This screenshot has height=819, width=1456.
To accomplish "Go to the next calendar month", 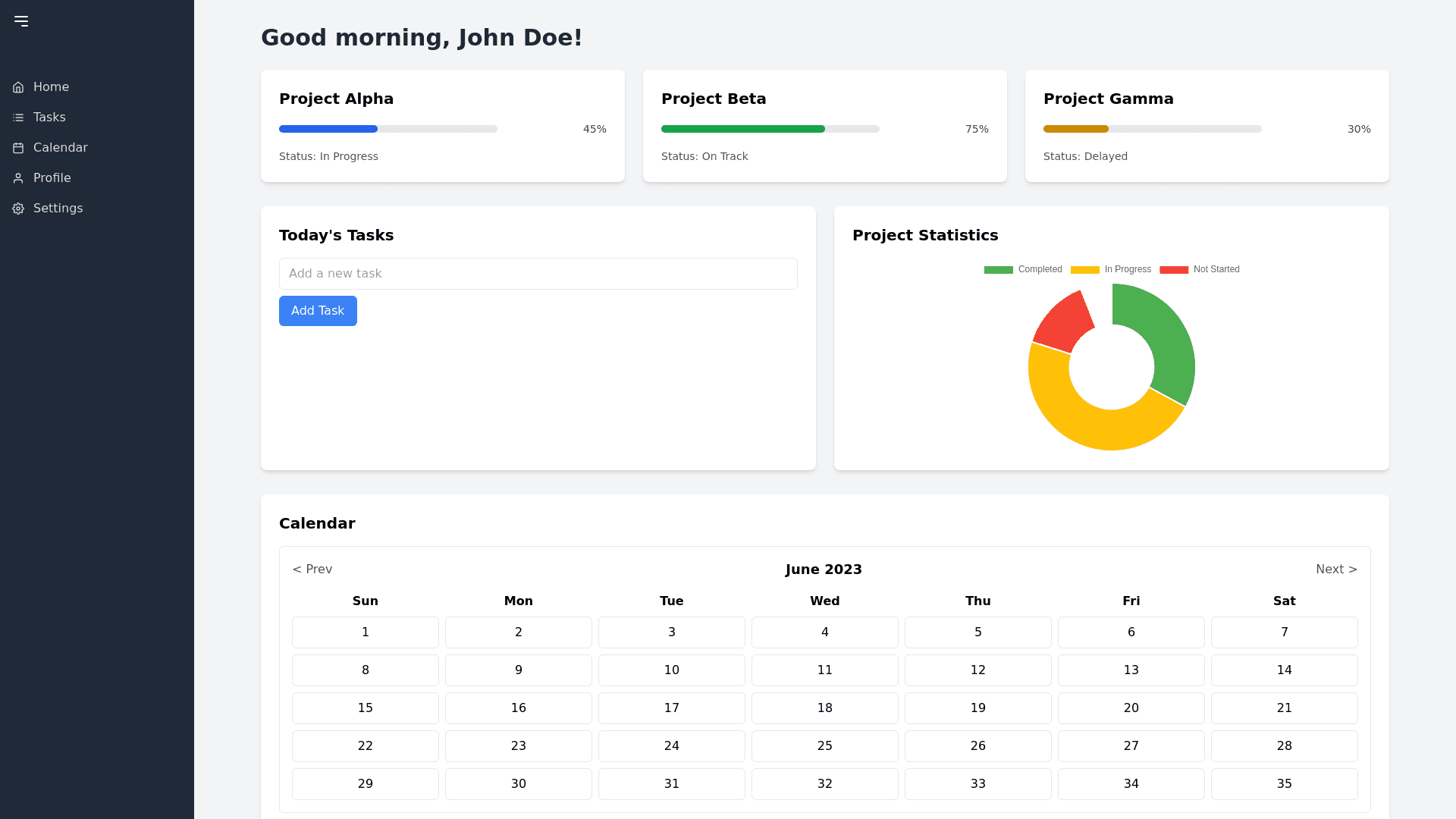I will (x=1336, y=570).
